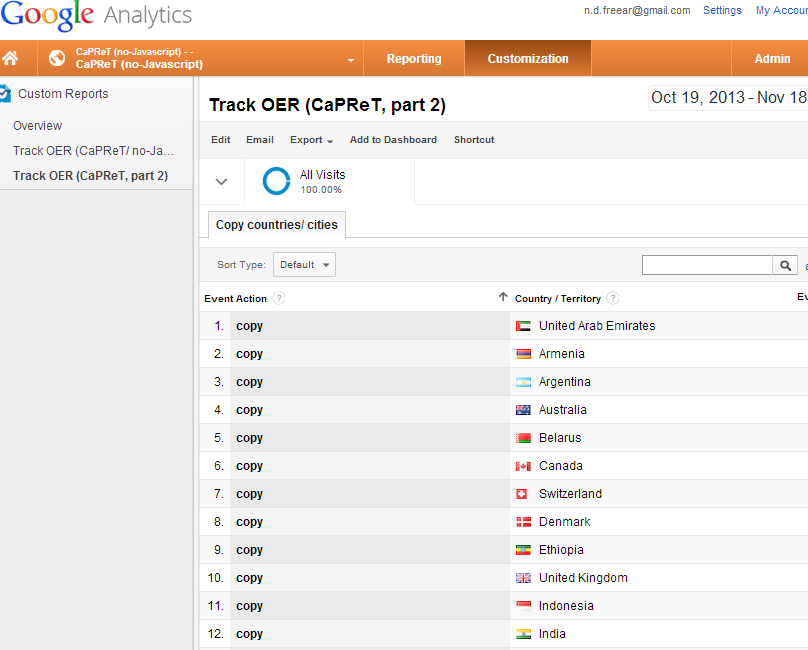The height and width of the screenshot is (650, 808).
Task: Open the Sort Type Default dropdown
Action: coord(304,264)
